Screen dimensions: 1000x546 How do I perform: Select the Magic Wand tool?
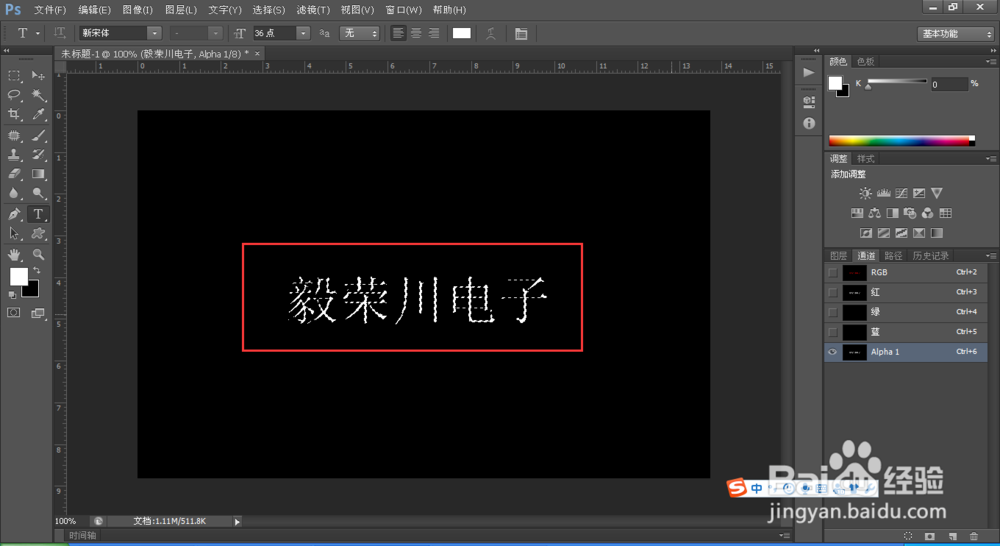pos(38,95)
